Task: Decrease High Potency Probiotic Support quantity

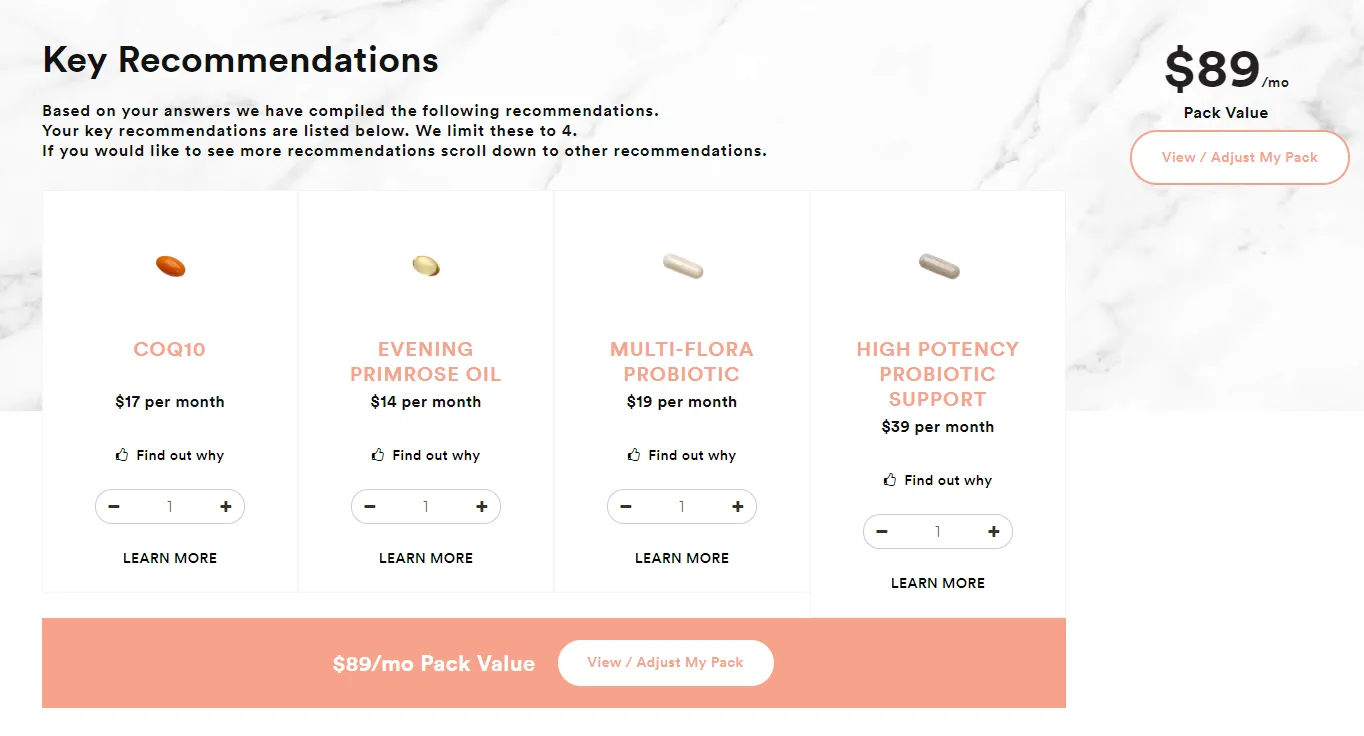Action: (882, 532)
